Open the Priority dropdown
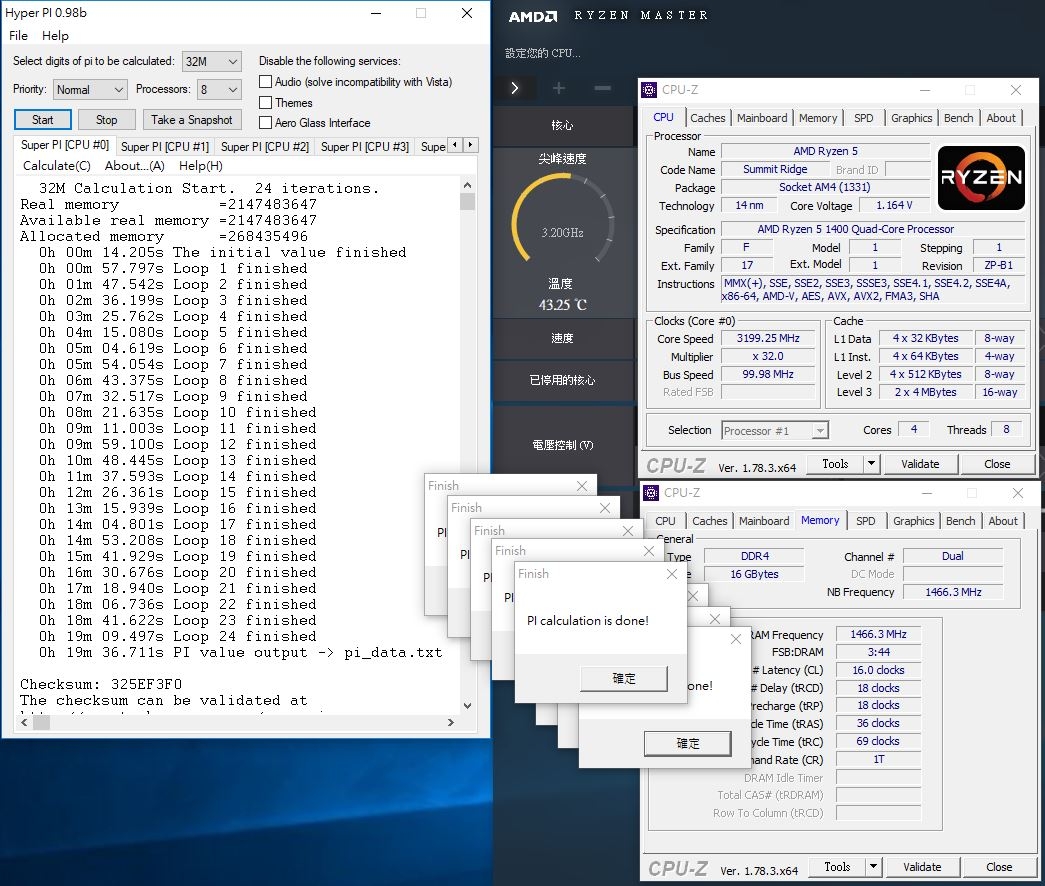Image resolution: width=1045 pixels, height=886 pixels. click(x=90, y=89)
